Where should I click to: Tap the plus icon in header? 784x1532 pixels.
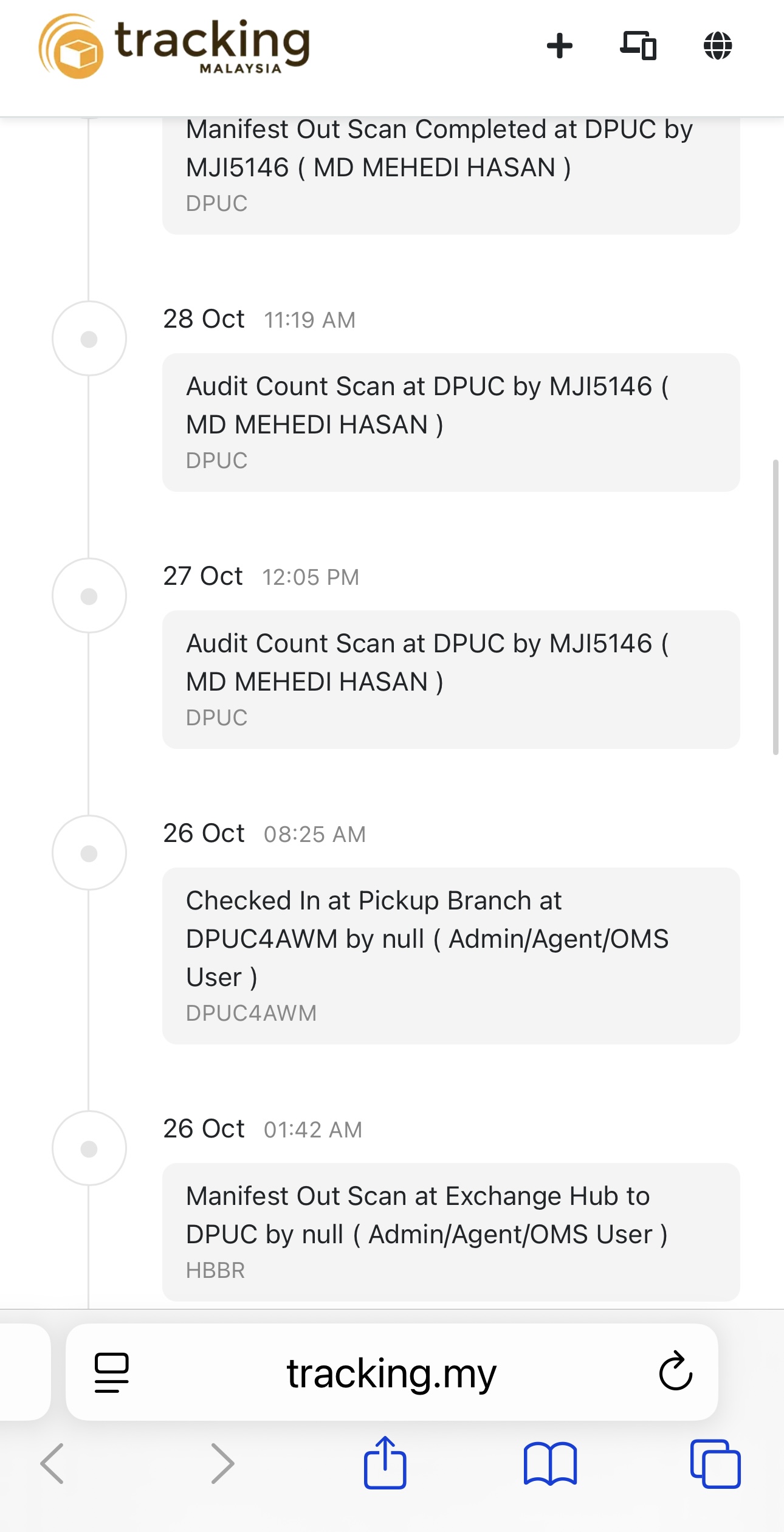tap(559, 46)
